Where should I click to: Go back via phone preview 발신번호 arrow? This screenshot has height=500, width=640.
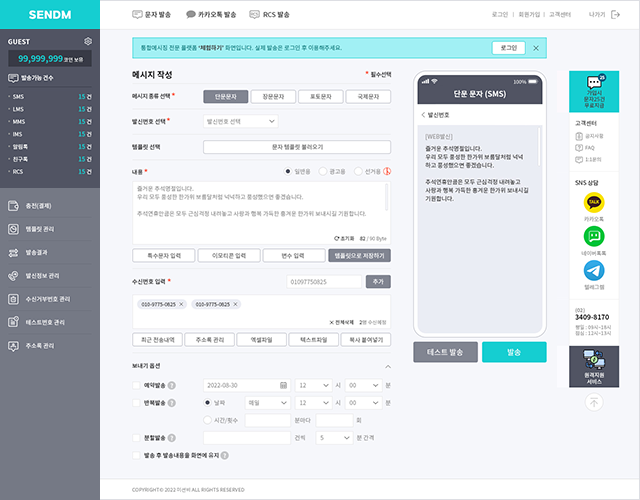coord(423,115)
